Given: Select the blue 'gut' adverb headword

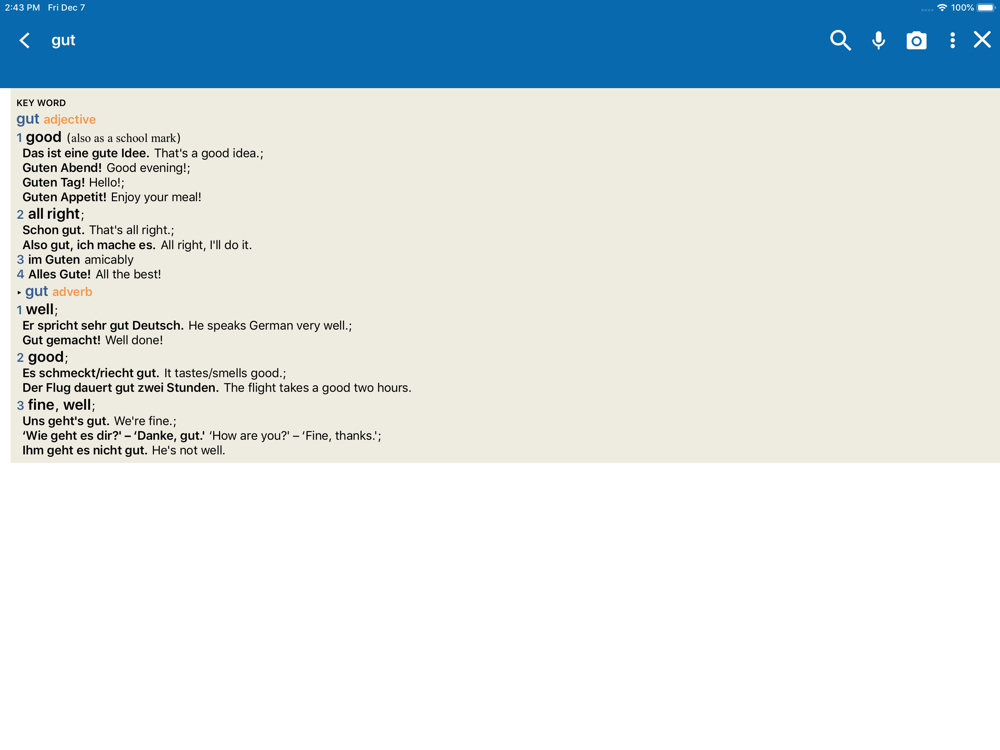Looking at the screenshot, I should coord(36,291).
